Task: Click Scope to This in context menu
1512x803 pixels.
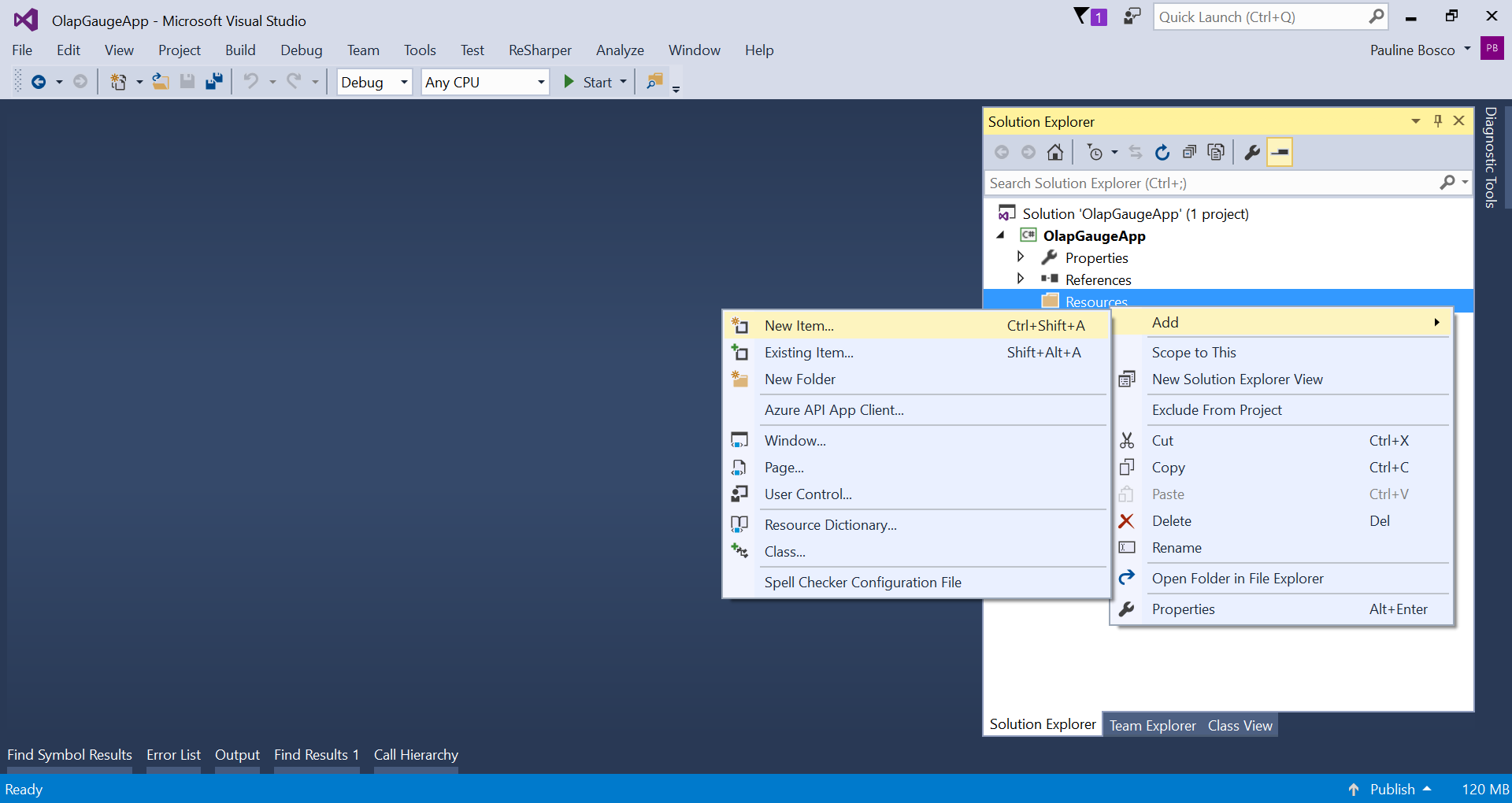Action: click(1281, 352)
